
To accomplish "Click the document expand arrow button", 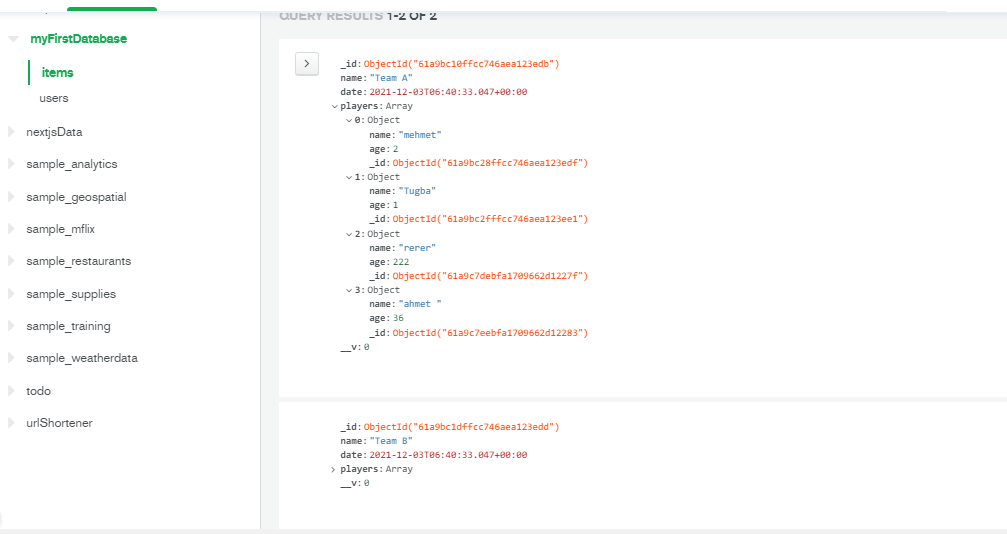I will pos(307,64).
